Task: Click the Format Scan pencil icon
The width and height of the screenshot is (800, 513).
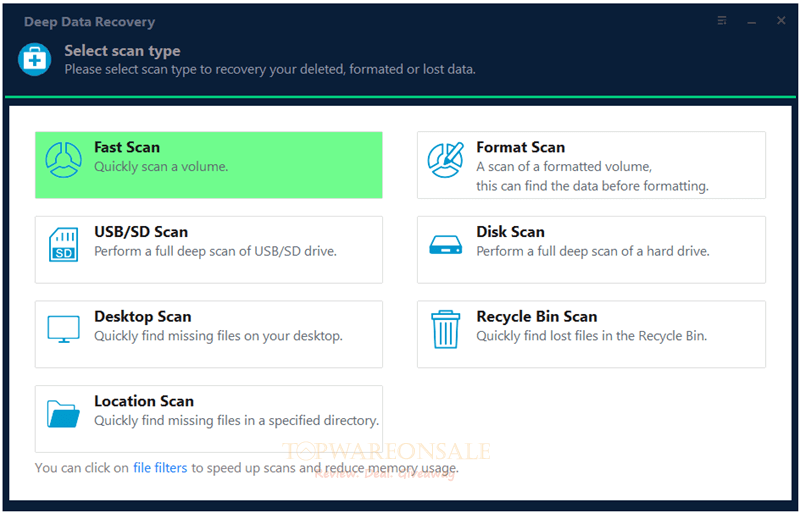Action: [446, 160]
